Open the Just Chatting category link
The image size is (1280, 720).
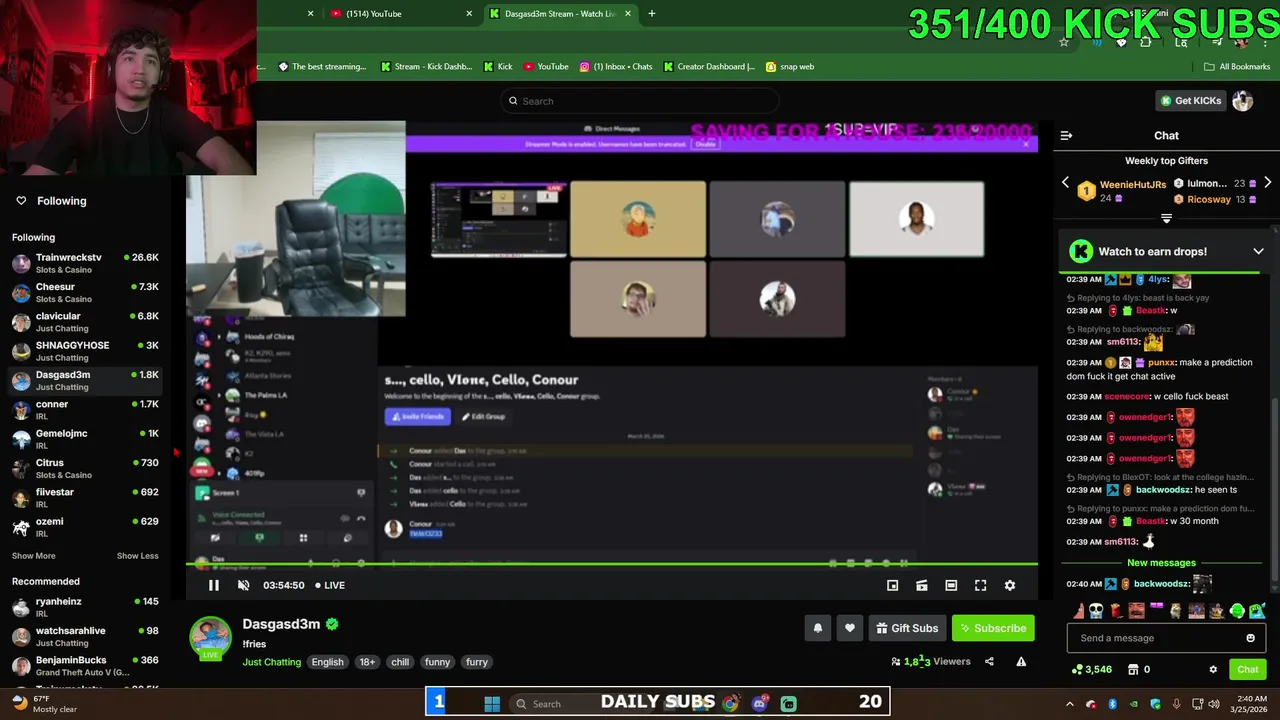[271, 662]
